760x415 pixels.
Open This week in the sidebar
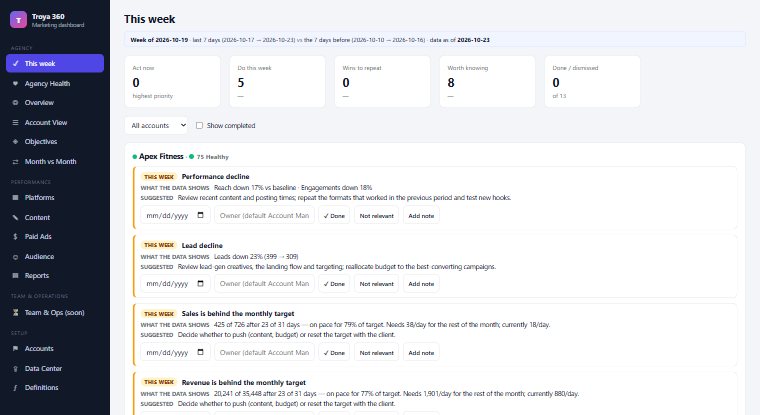click(x=55, y=64)
